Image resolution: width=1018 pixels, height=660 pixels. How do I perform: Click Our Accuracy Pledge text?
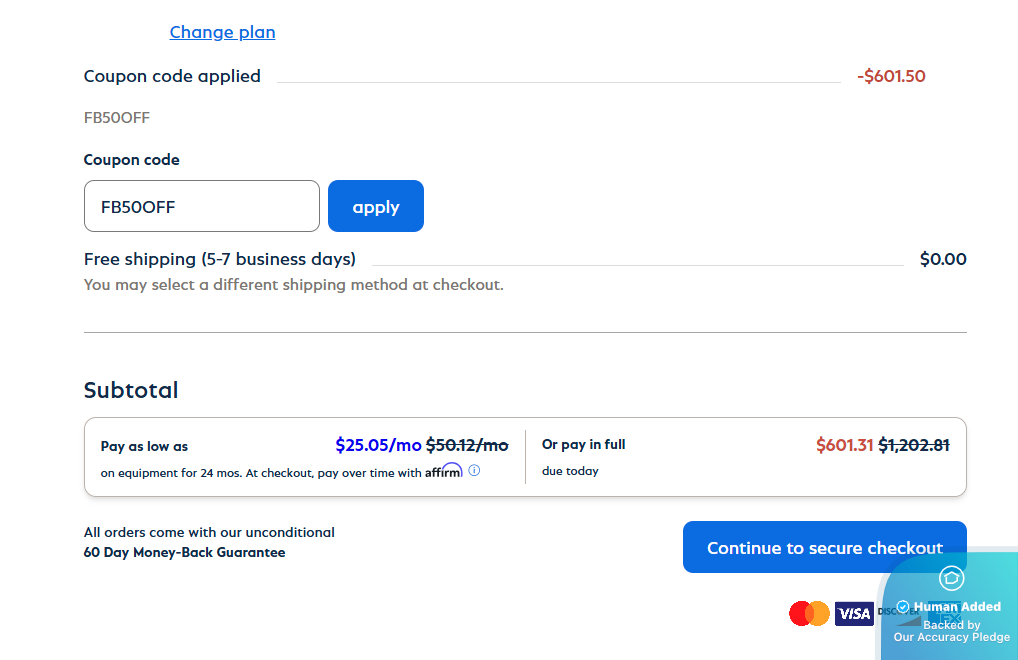point(951,637)
